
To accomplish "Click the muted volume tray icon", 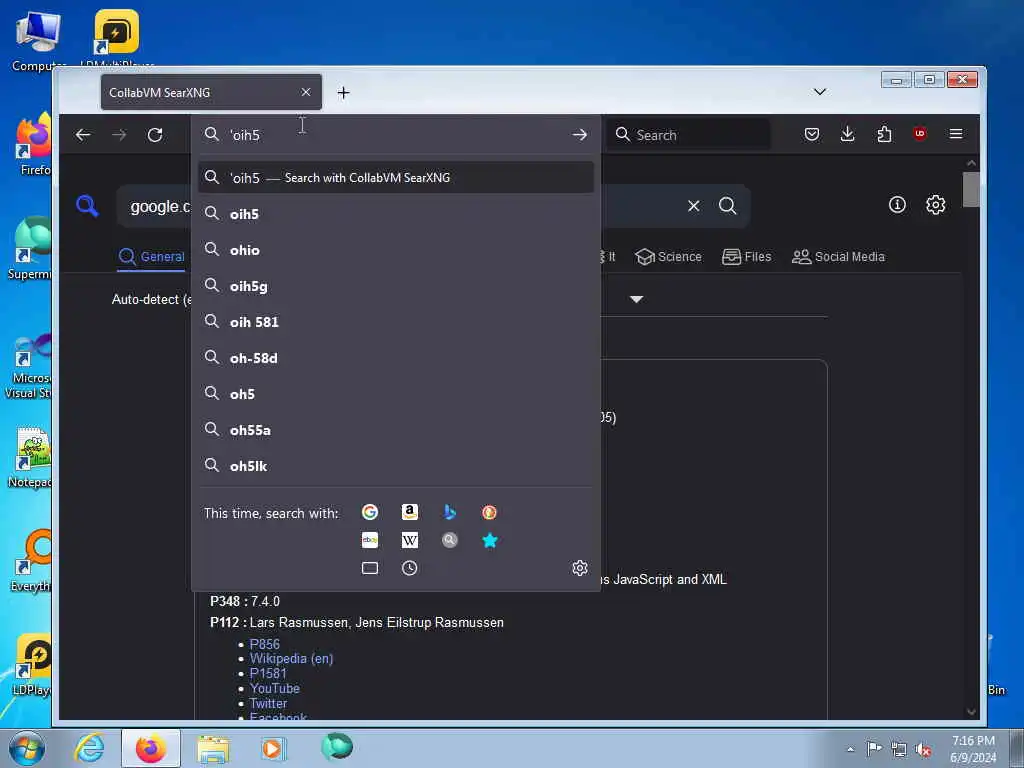I will (x=923, y=750).
